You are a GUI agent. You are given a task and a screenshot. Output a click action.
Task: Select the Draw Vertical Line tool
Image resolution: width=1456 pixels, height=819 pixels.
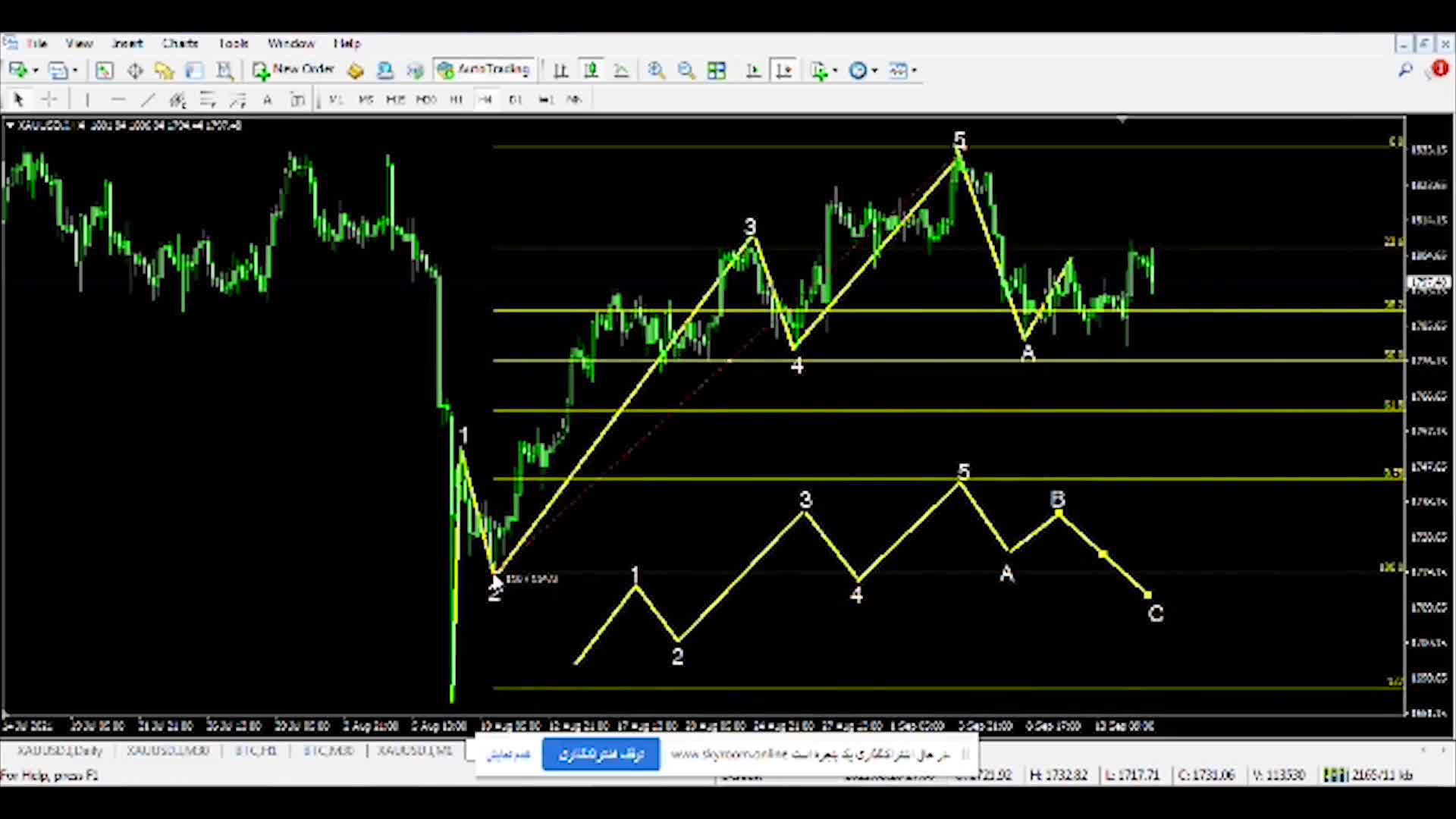pos(87,99)
